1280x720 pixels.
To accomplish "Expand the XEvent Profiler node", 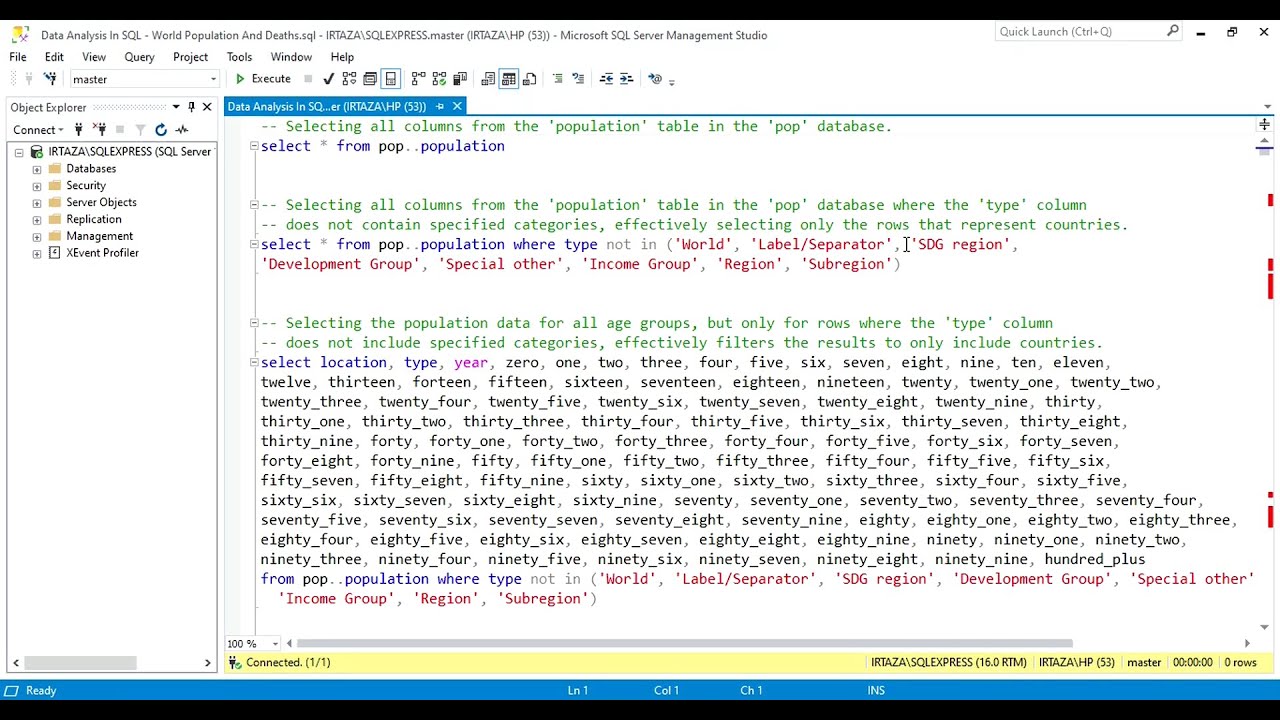I will coord(37,253).
